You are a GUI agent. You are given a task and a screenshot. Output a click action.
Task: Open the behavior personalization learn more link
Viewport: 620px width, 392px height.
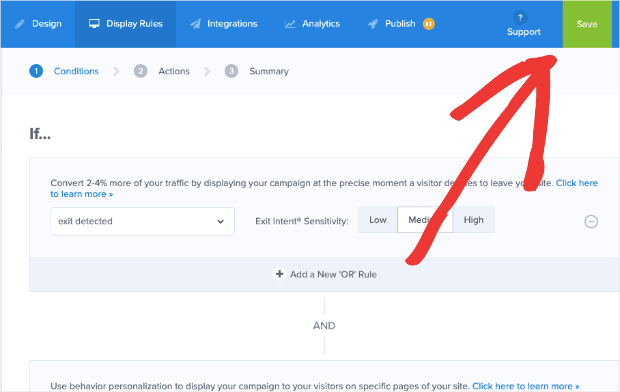click(x=525, y=386)
